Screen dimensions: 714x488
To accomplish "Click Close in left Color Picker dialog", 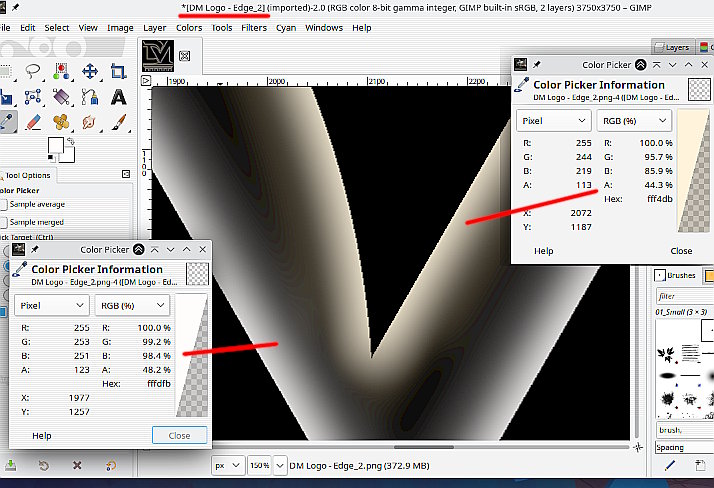I will (x=179, y=436).
